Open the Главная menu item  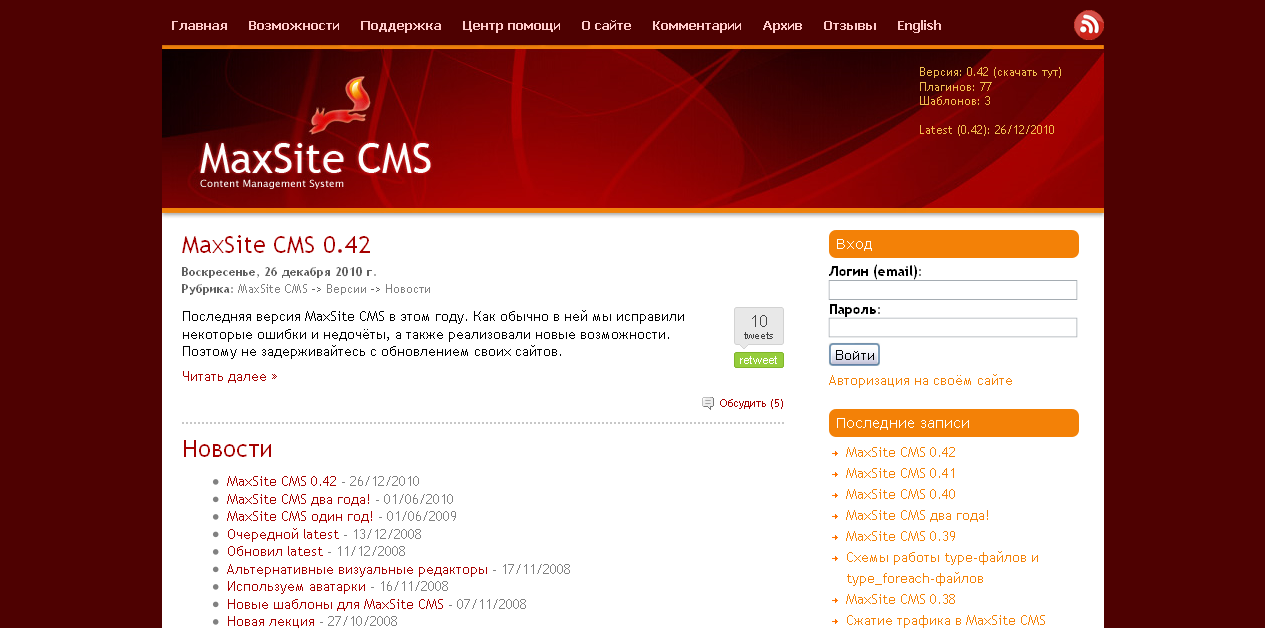point(199,25)
